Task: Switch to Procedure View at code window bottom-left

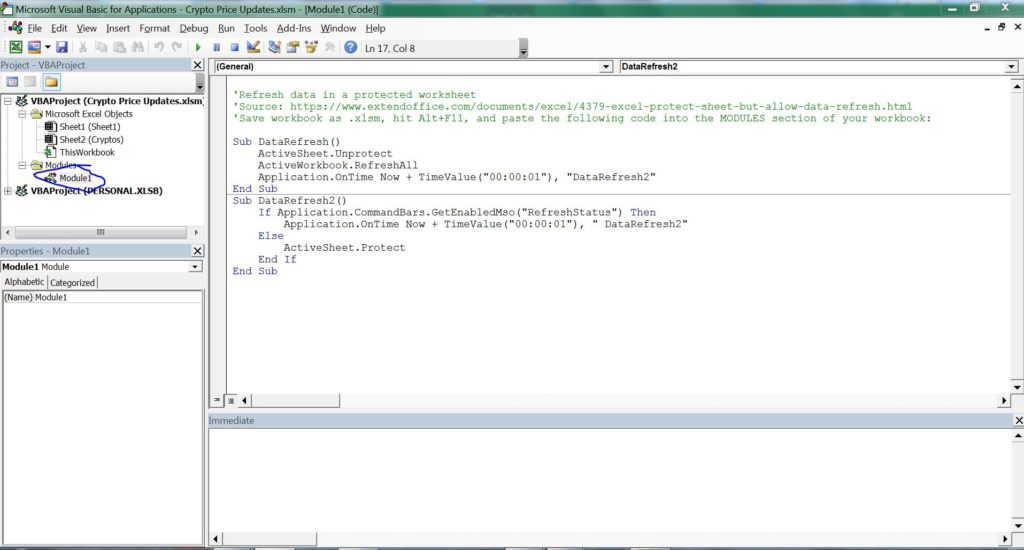Action: point(217,400)
